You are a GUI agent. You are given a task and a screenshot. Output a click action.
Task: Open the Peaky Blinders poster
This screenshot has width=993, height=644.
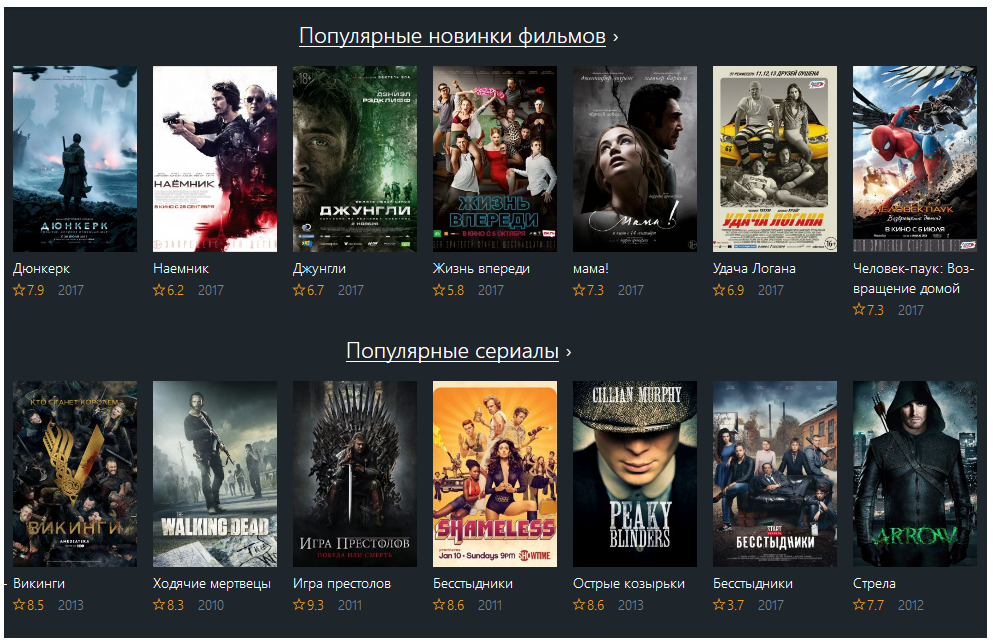(635, 474)
